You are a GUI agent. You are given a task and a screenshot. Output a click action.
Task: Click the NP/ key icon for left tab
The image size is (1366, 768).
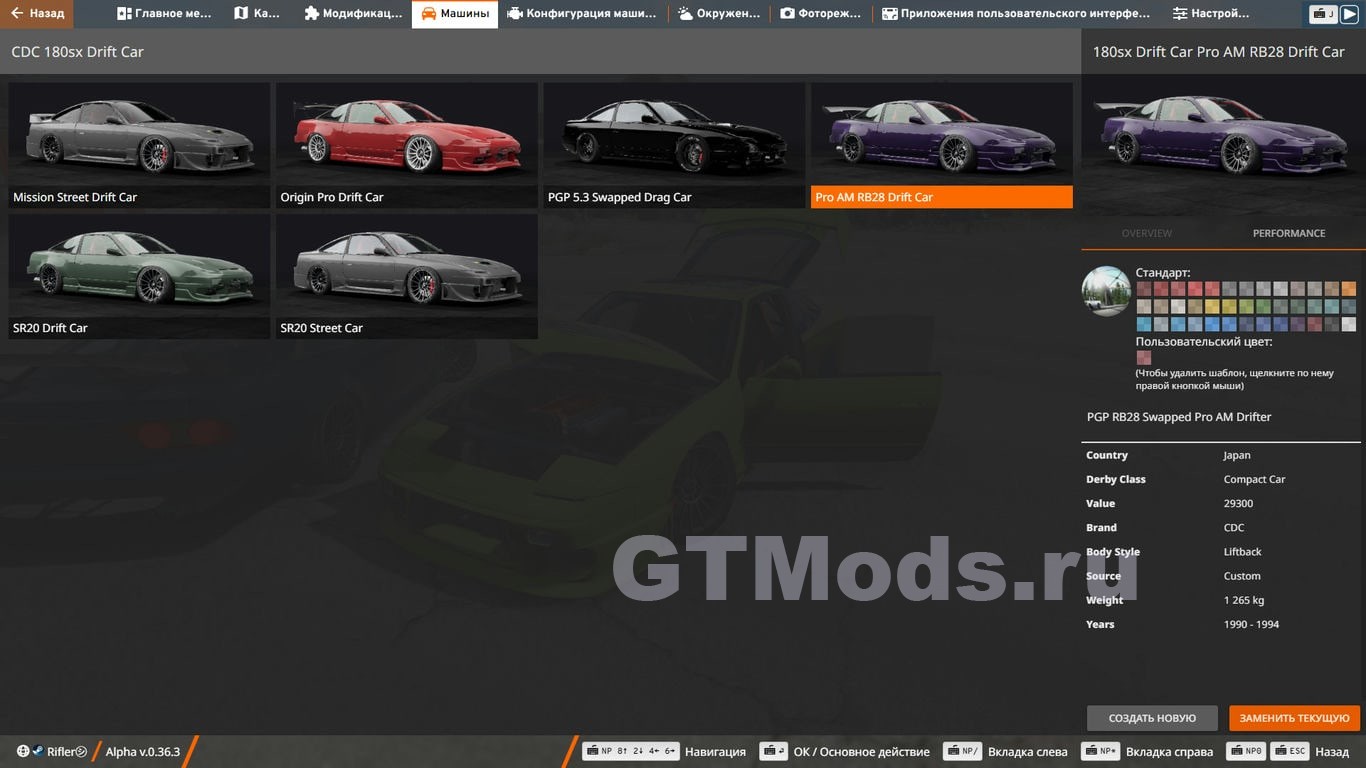click(962, 752)
